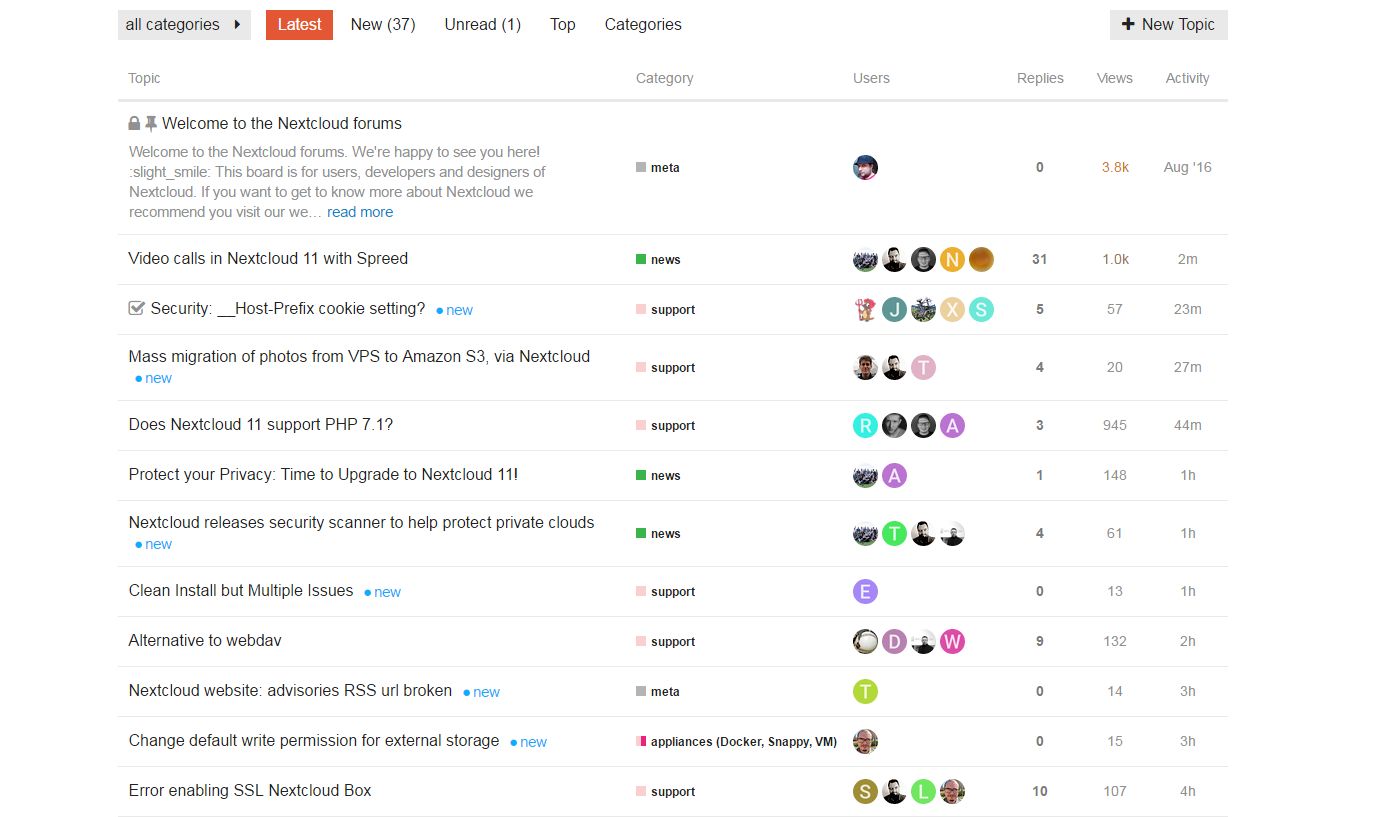Open Clean Install but Multiple Issues topic
This screenshot has width=1397, height=817.
tap(241, 591)
